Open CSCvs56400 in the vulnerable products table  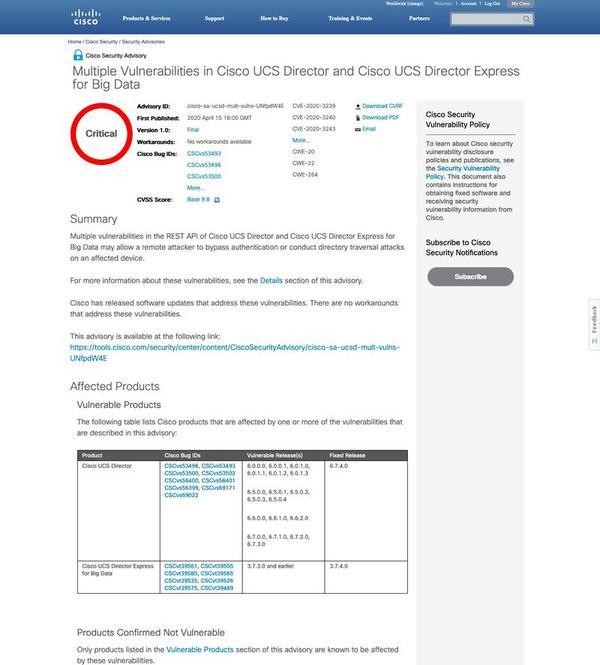[x=181, y=481]
